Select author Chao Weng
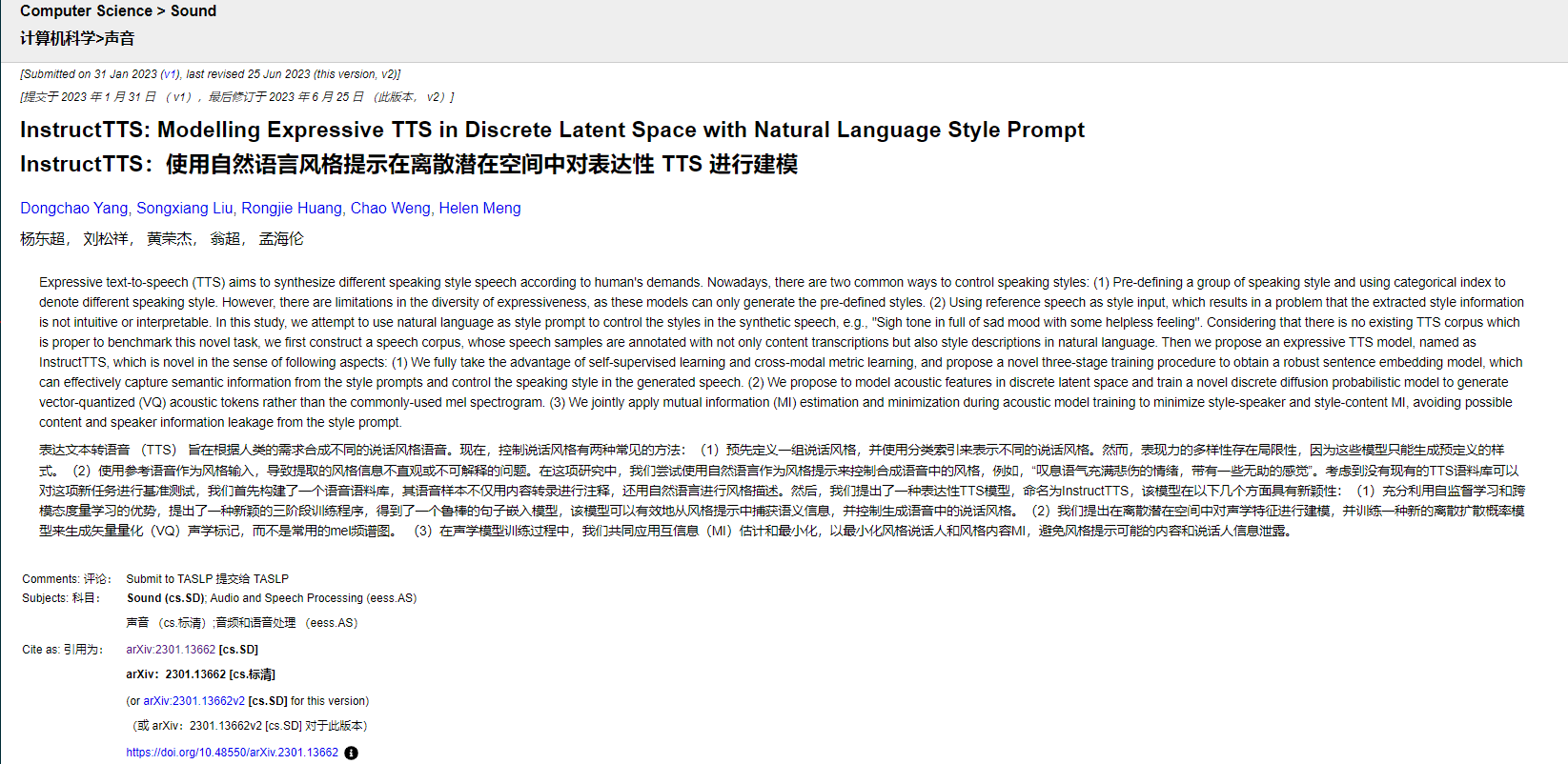The width and height of the screenshot is (1568, 764). (390, 208)
